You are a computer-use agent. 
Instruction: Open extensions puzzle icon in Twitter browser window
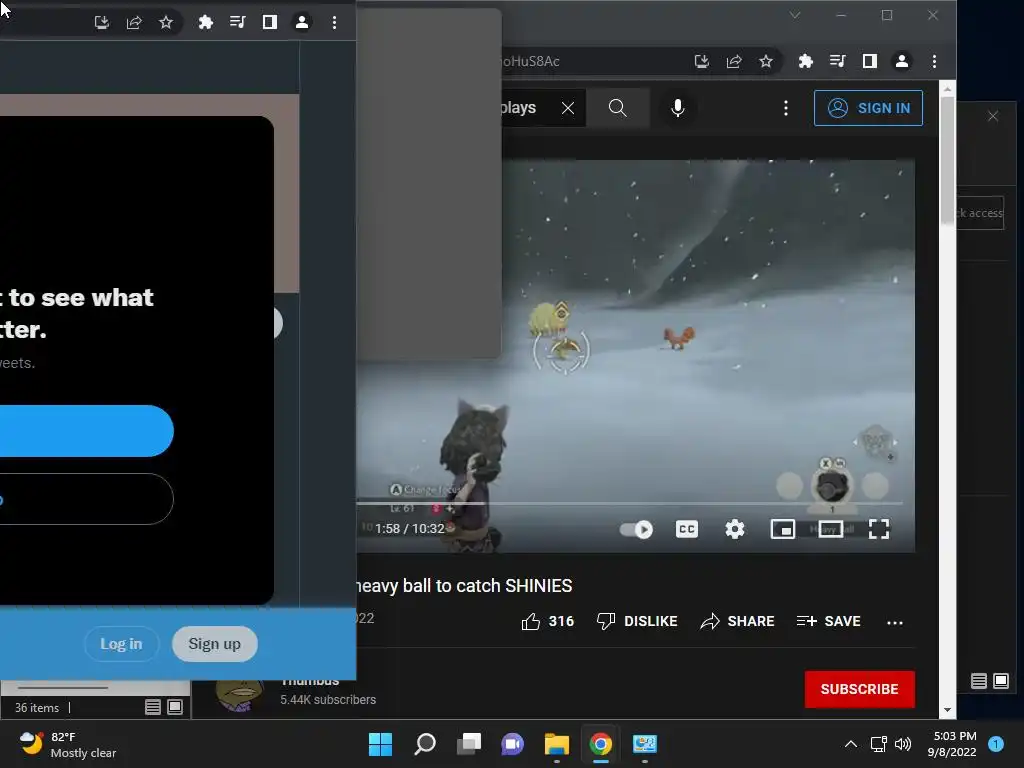click(206, 22)
